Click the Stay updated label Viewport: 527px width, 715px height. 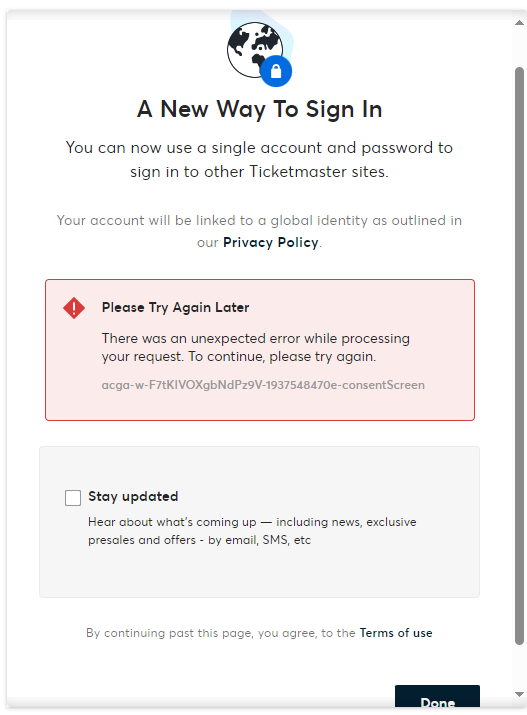tap(133, 497)
